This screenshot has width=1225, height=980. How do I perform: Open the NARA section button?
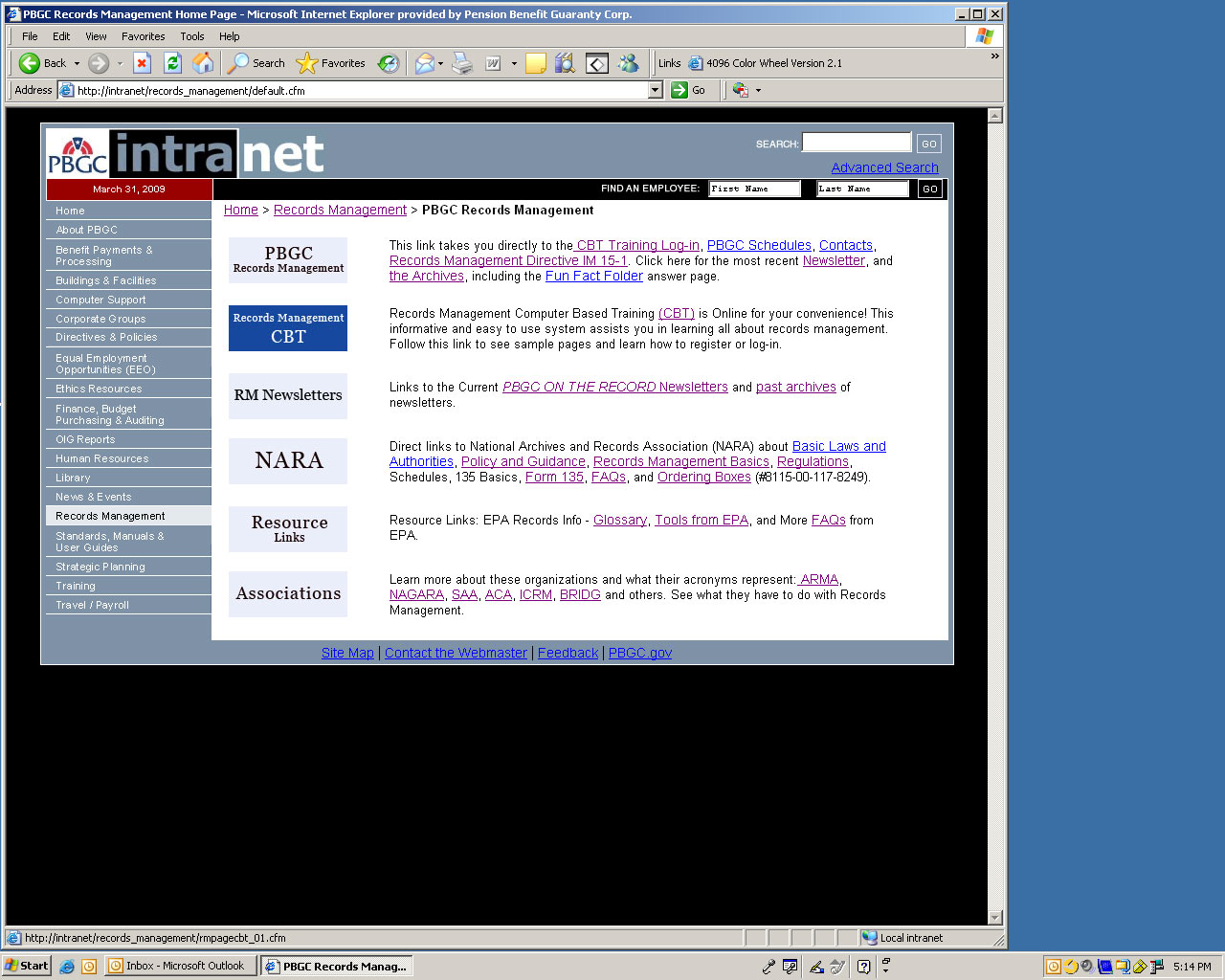tap(288, 461)
